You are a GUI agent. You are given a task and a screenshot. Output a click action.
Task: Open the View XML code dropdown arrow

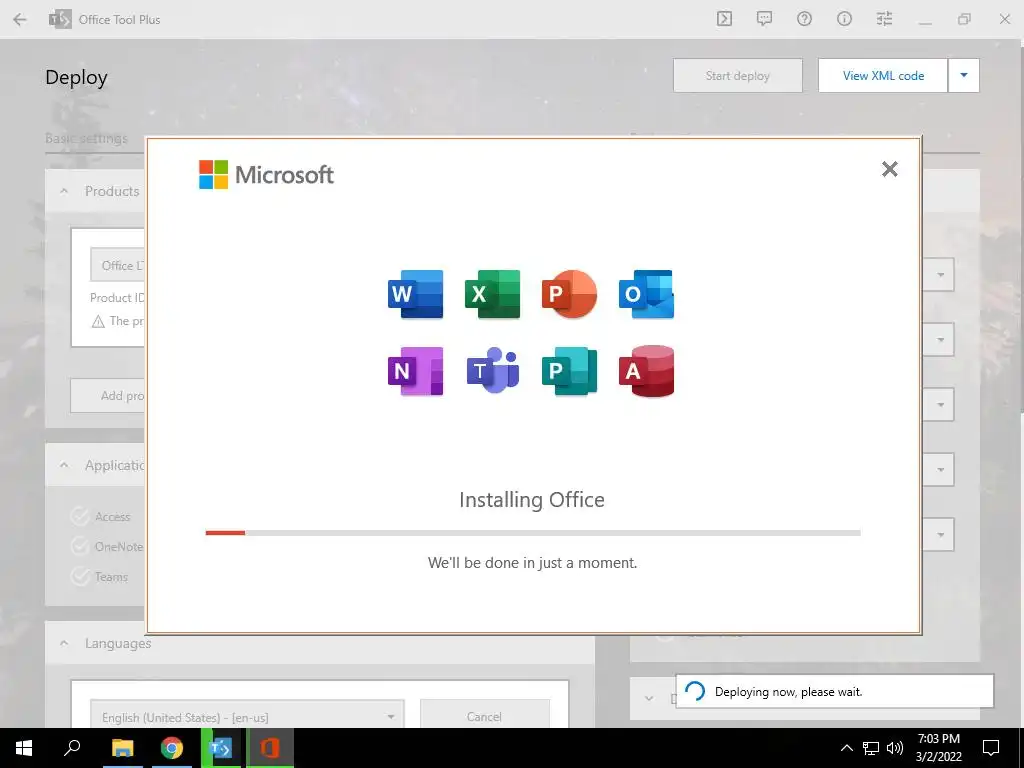coord(964,75)
